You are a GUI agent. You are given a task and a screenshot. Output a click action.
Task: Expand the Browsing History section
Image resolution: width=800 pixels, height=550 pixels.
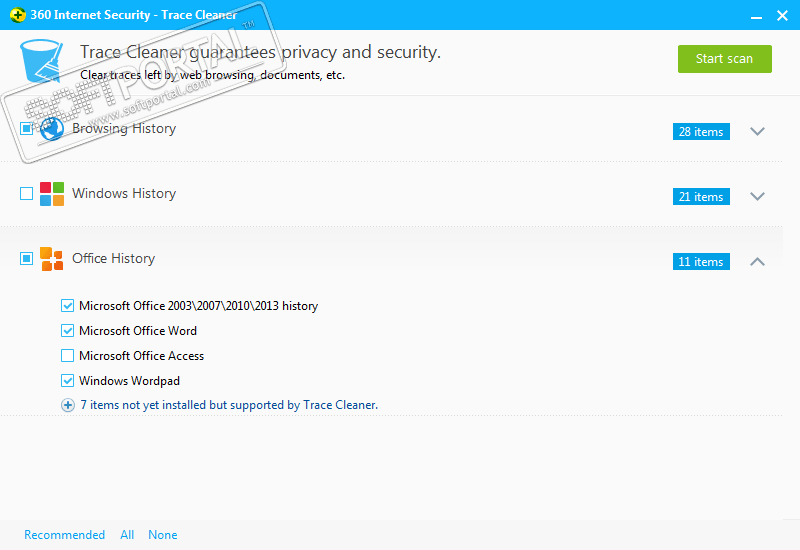[757, 131]
